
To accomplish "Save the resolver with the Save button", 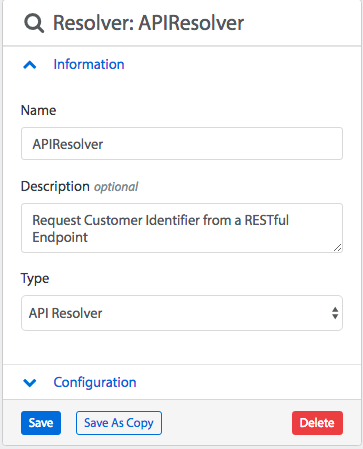I will click(41, 423).
